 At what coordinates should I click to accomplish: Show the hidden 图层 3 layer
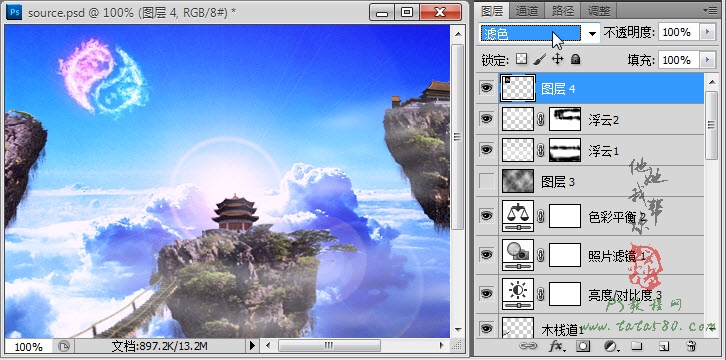486,181
